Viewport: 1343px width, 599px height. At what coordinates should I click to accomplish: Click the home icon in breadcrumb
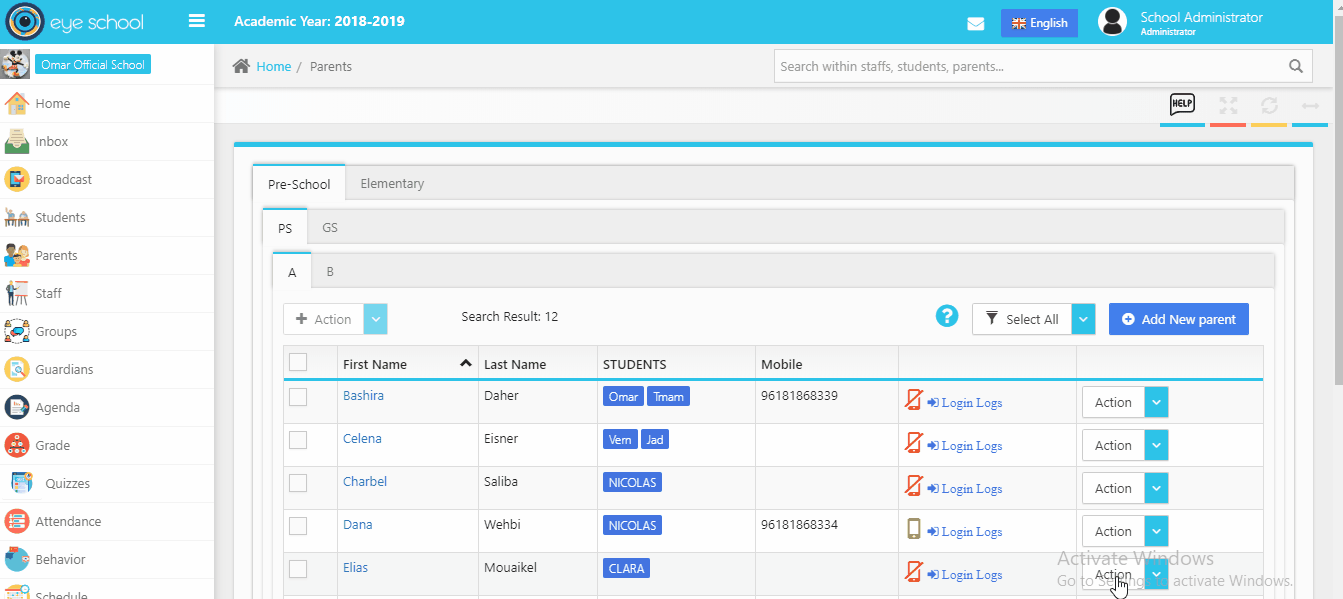241,66
